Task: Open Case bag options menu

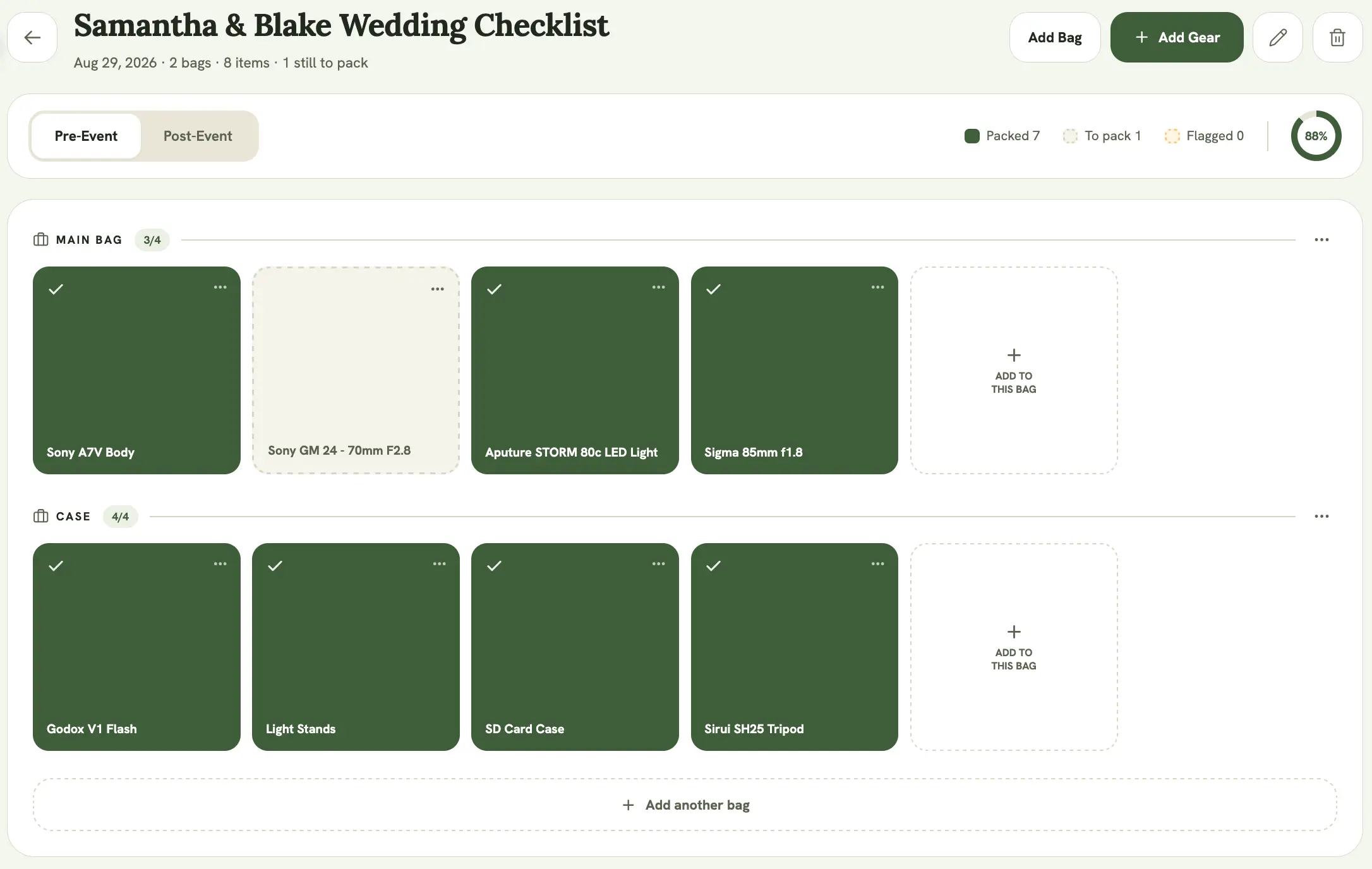Action: coord(1321,517)
